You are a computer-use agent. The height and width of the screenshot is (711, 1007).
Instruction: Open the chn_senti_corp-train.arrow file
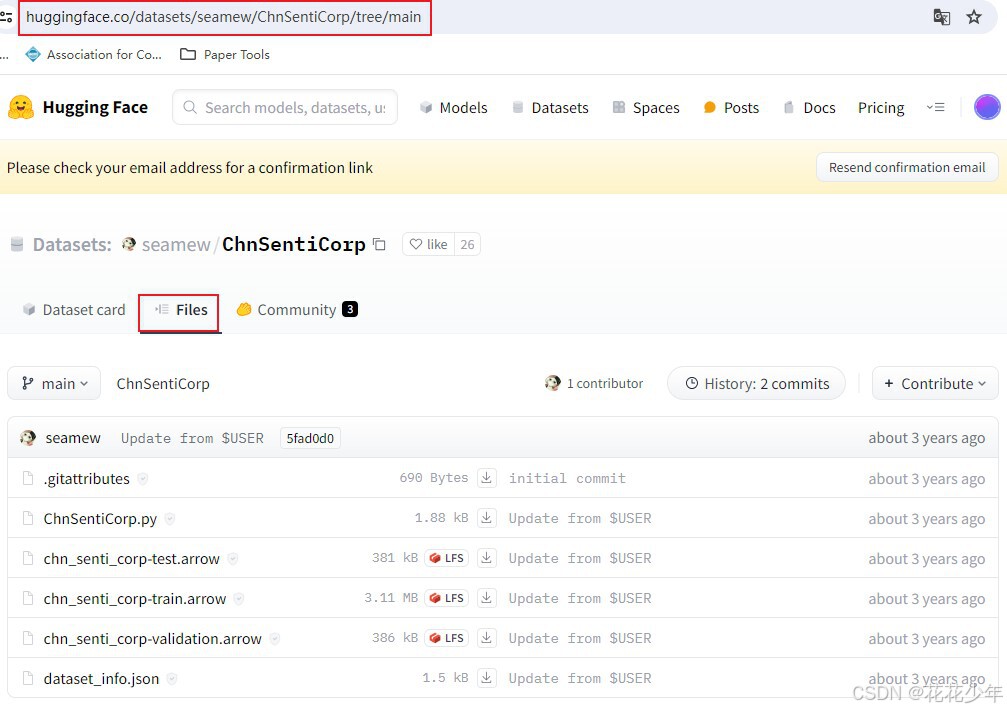point(135,599)
